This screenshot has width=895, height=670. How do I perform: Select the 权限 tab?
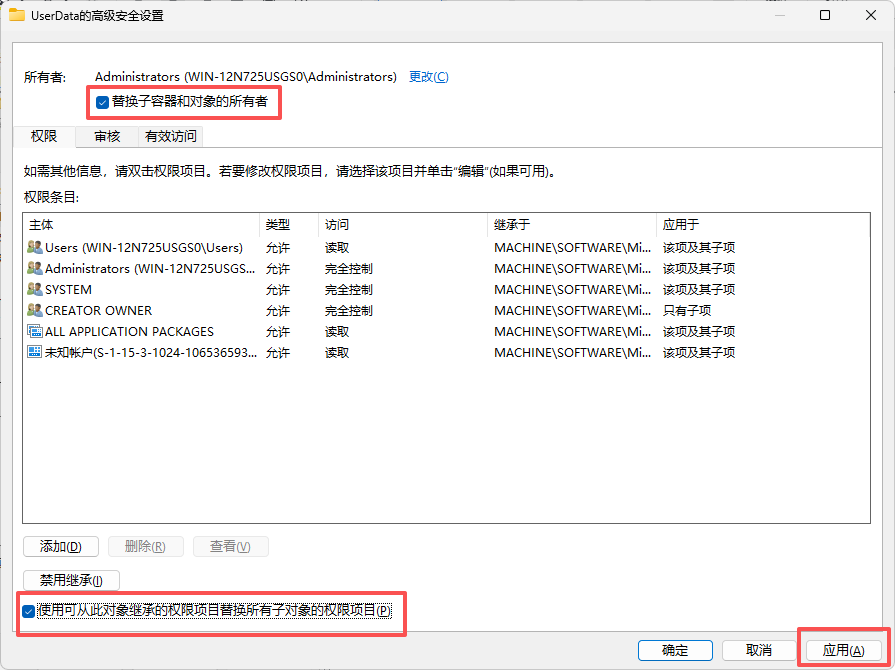click(44, 136)
